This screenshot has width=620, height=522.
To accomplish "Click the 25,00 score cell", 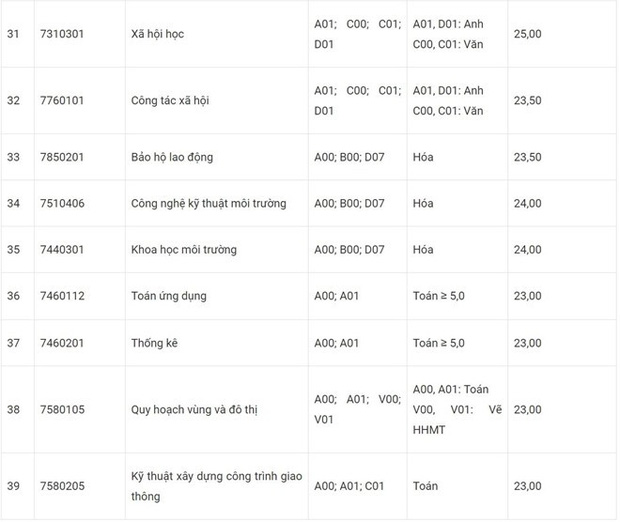I will [527, 34].
